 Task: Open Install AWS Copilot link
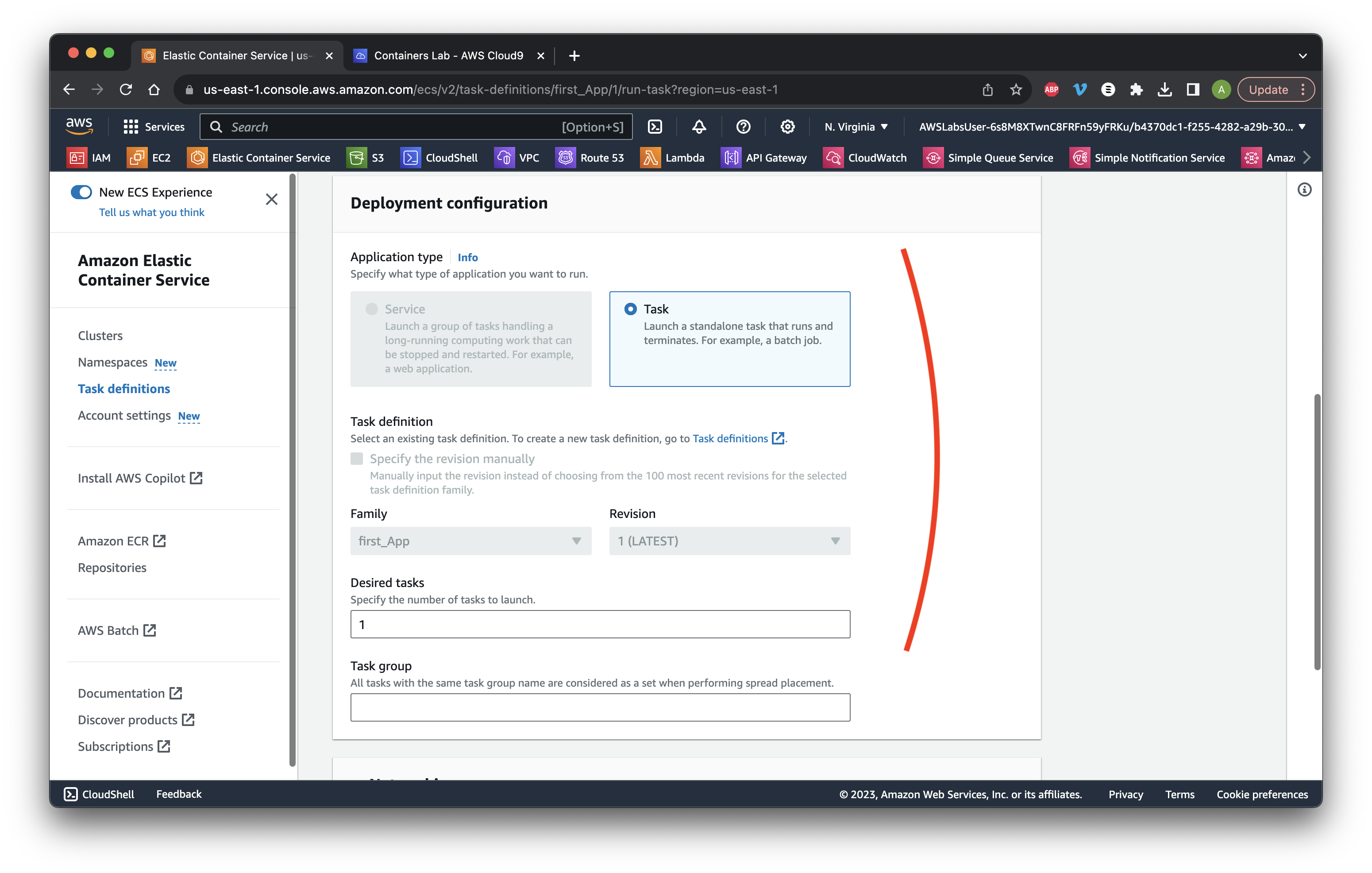pyautogui.click(x=140, y=478)
